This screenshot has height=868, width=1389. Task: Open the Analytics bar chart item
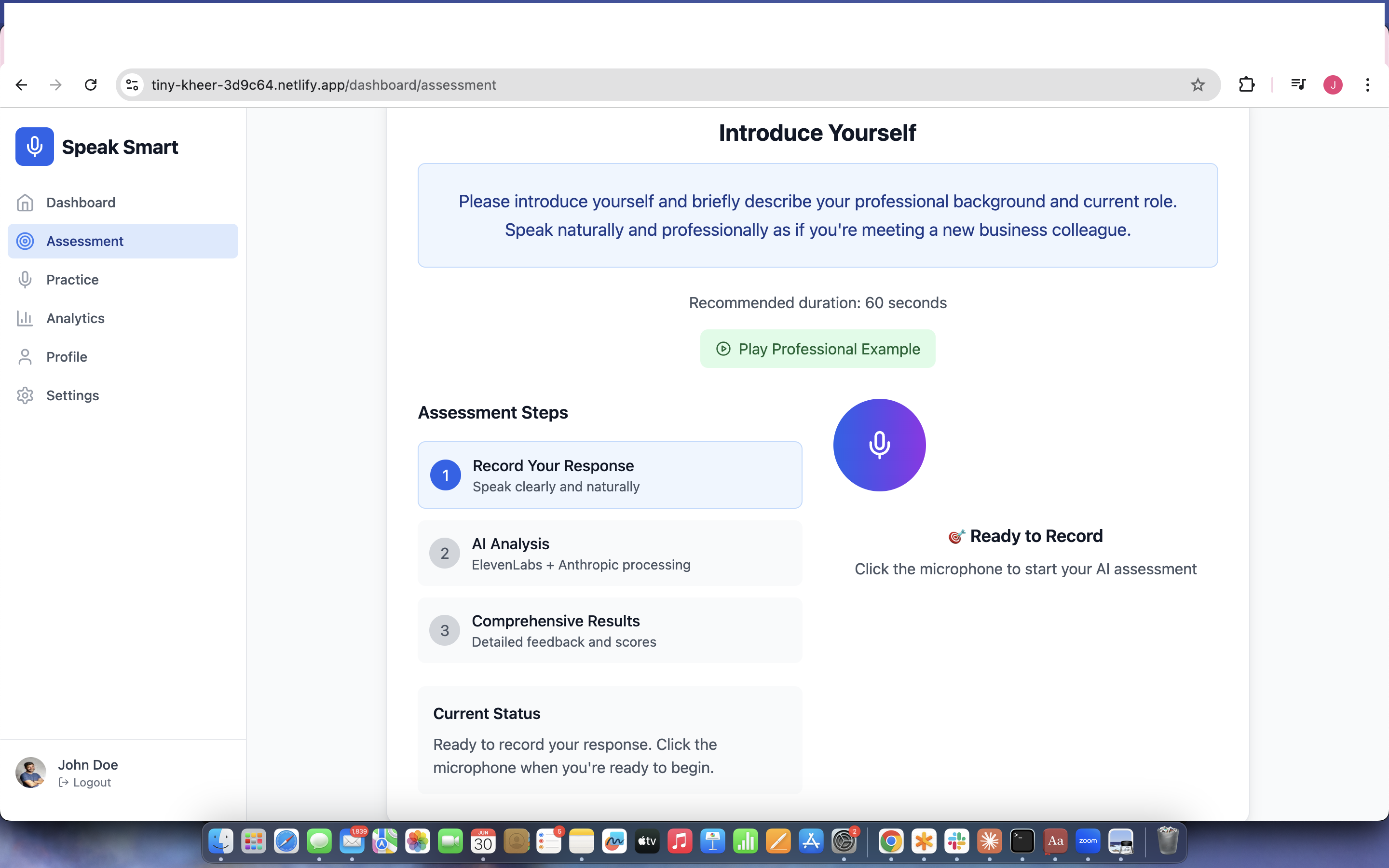click(75, 318)
